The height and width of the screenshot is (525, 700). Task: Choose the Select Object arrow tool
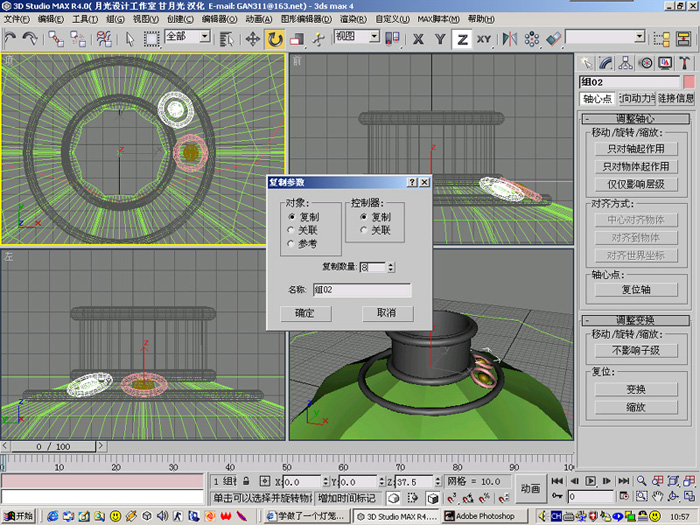129,39
